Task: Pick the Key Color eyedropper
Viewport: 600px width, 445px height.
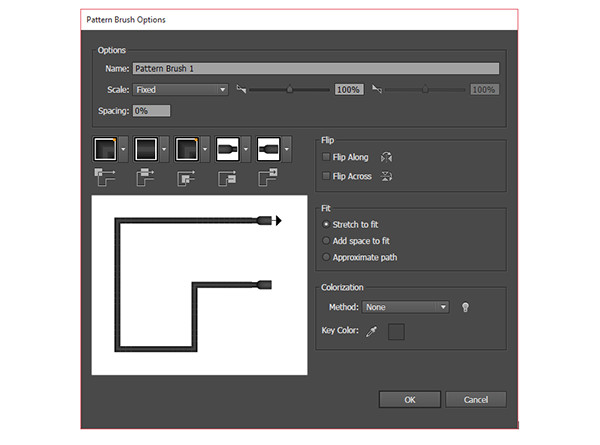Action: click(372, 331)
